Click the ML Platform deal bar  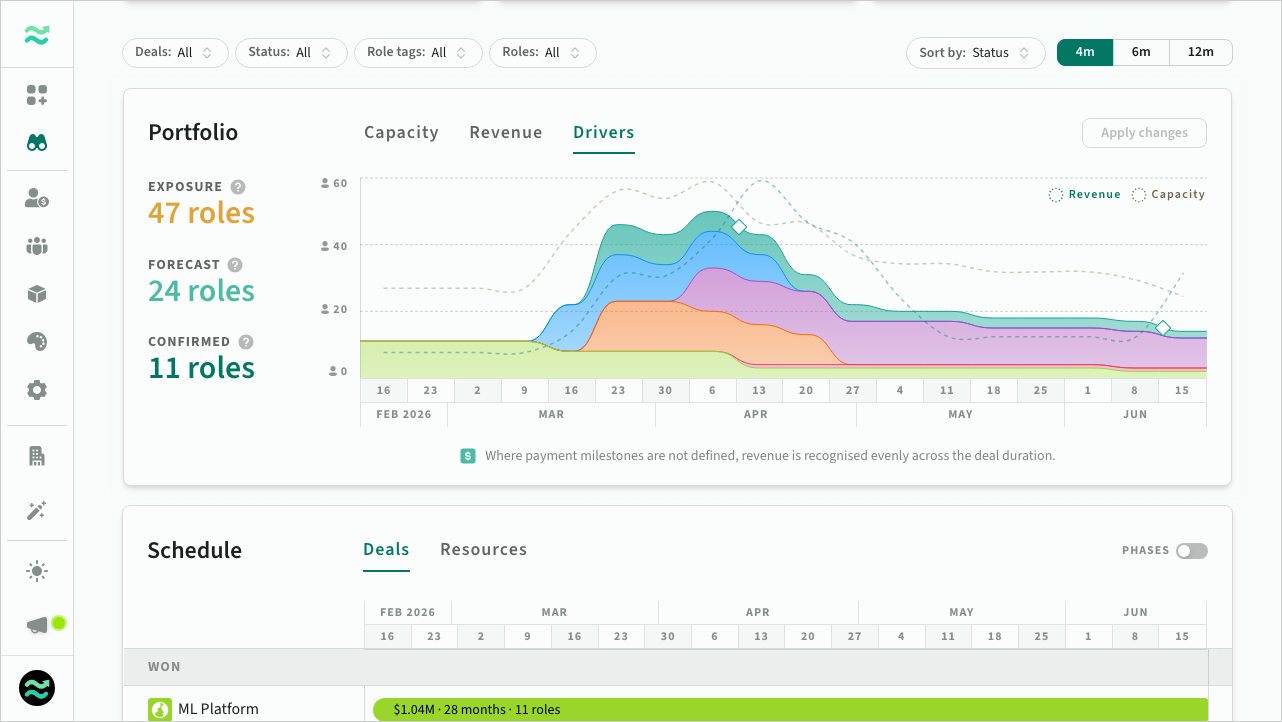point(790,710)
